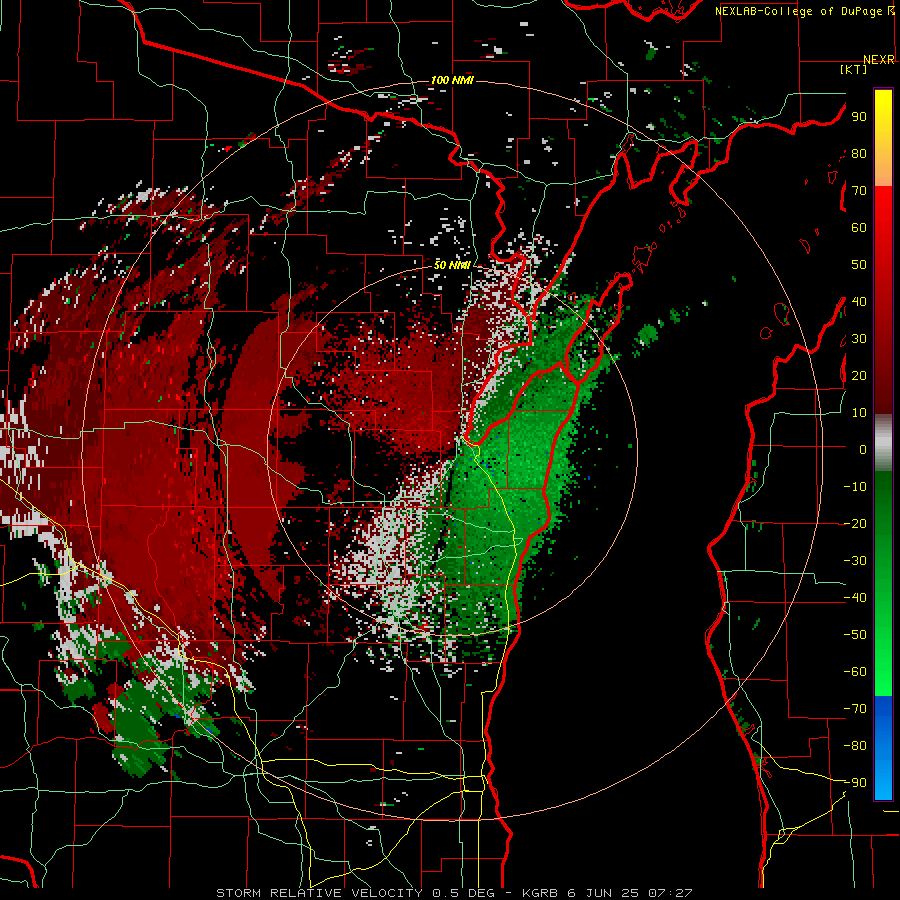Click the "-90" scale value
The image size is (900, 900).
pos(855,782)
